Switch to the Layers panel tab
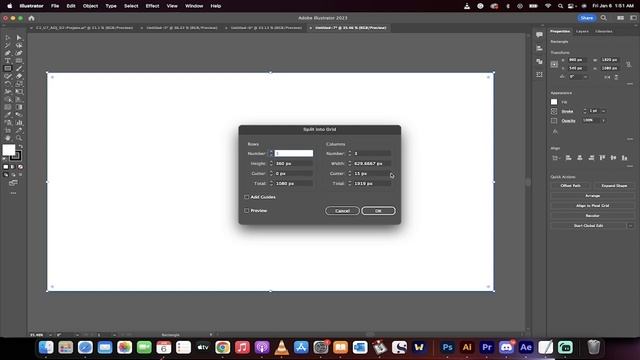The width and height of the screenshot is (640, 360). pyautogui.click(x=582, y=31)
